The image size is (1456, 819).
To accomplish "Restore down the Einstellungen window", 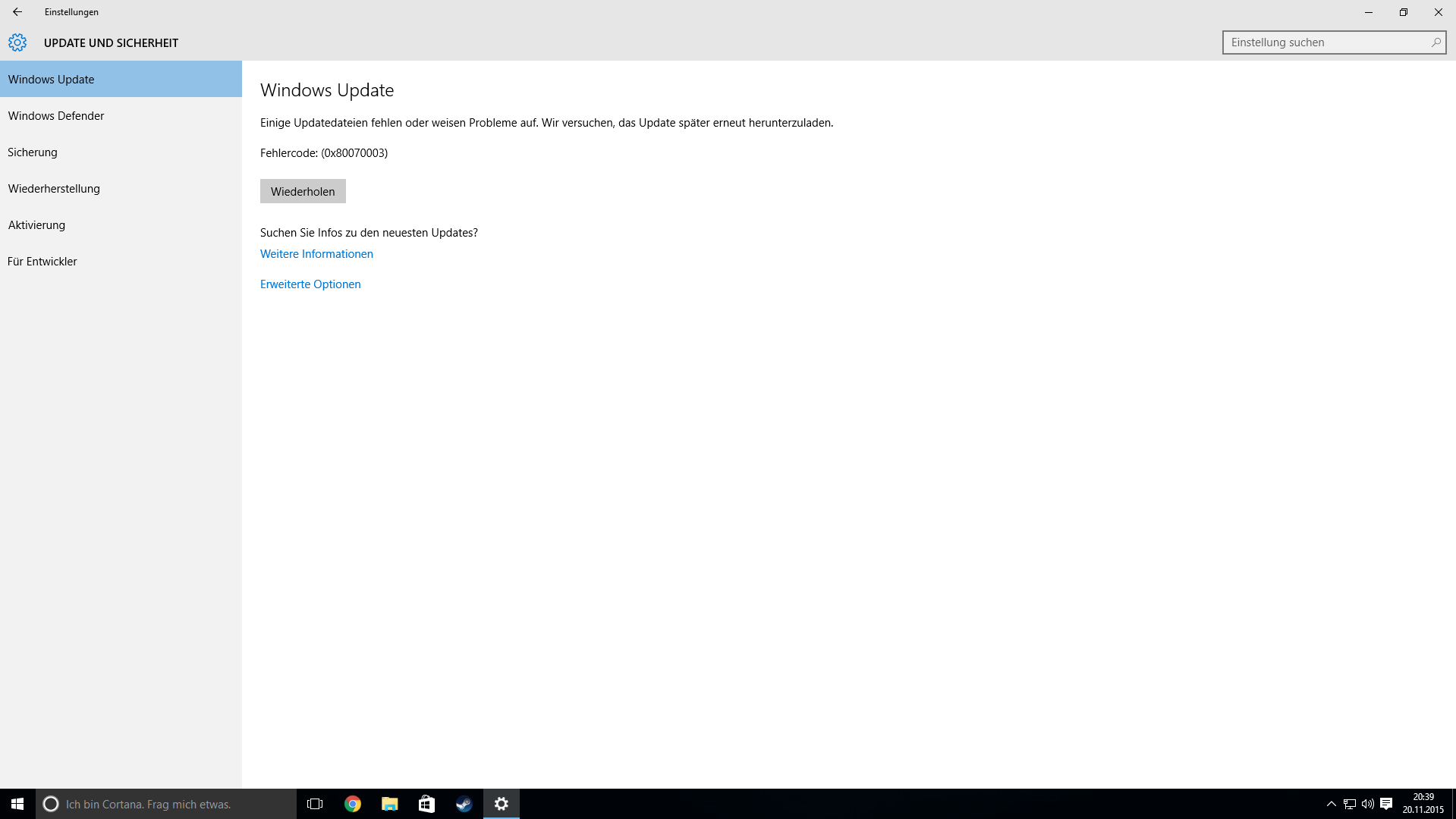I will pyautogui.click(x=1404, y=12).
